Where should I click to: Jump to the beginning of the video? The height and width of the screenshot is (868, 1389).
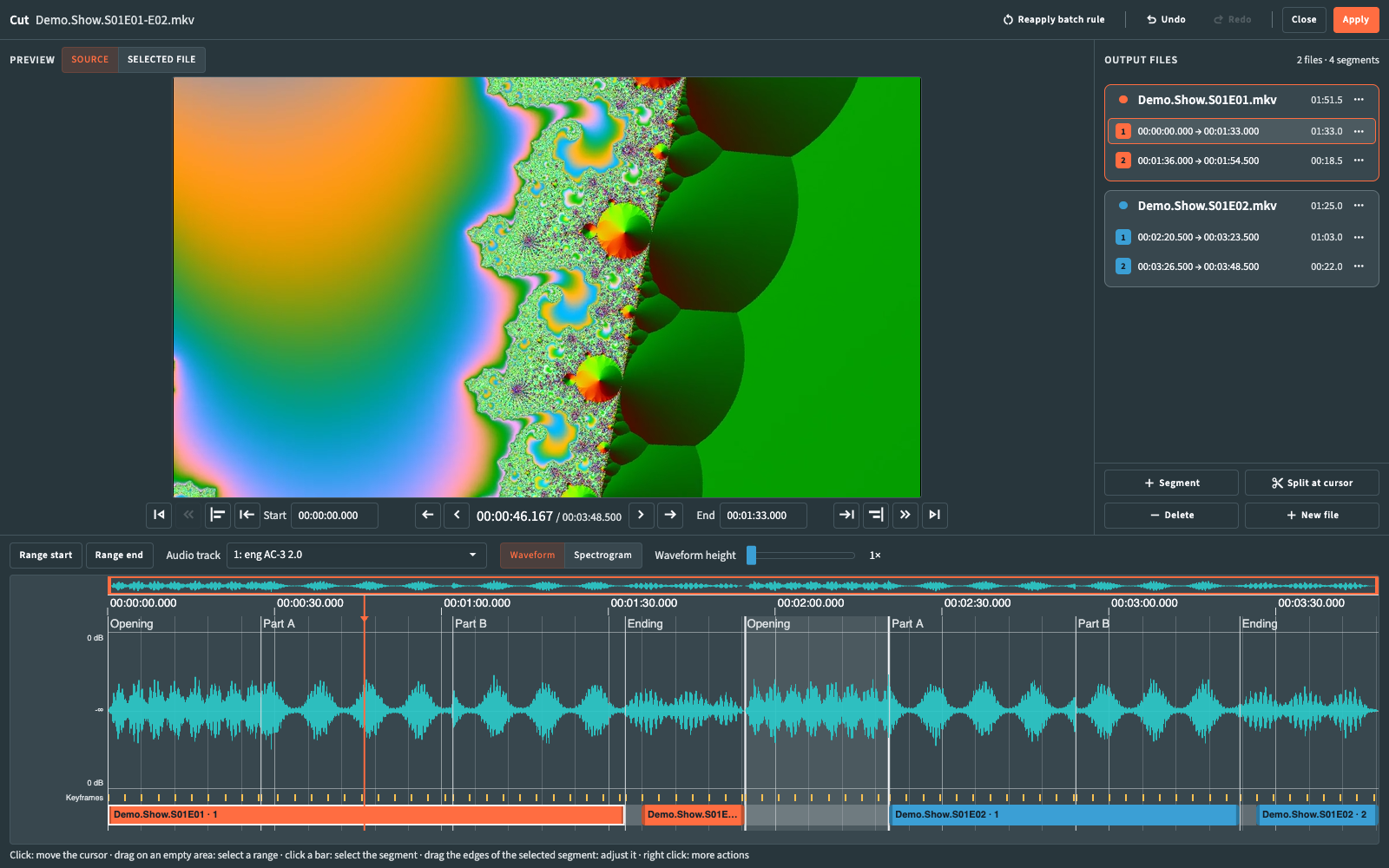tap(159, 515)
